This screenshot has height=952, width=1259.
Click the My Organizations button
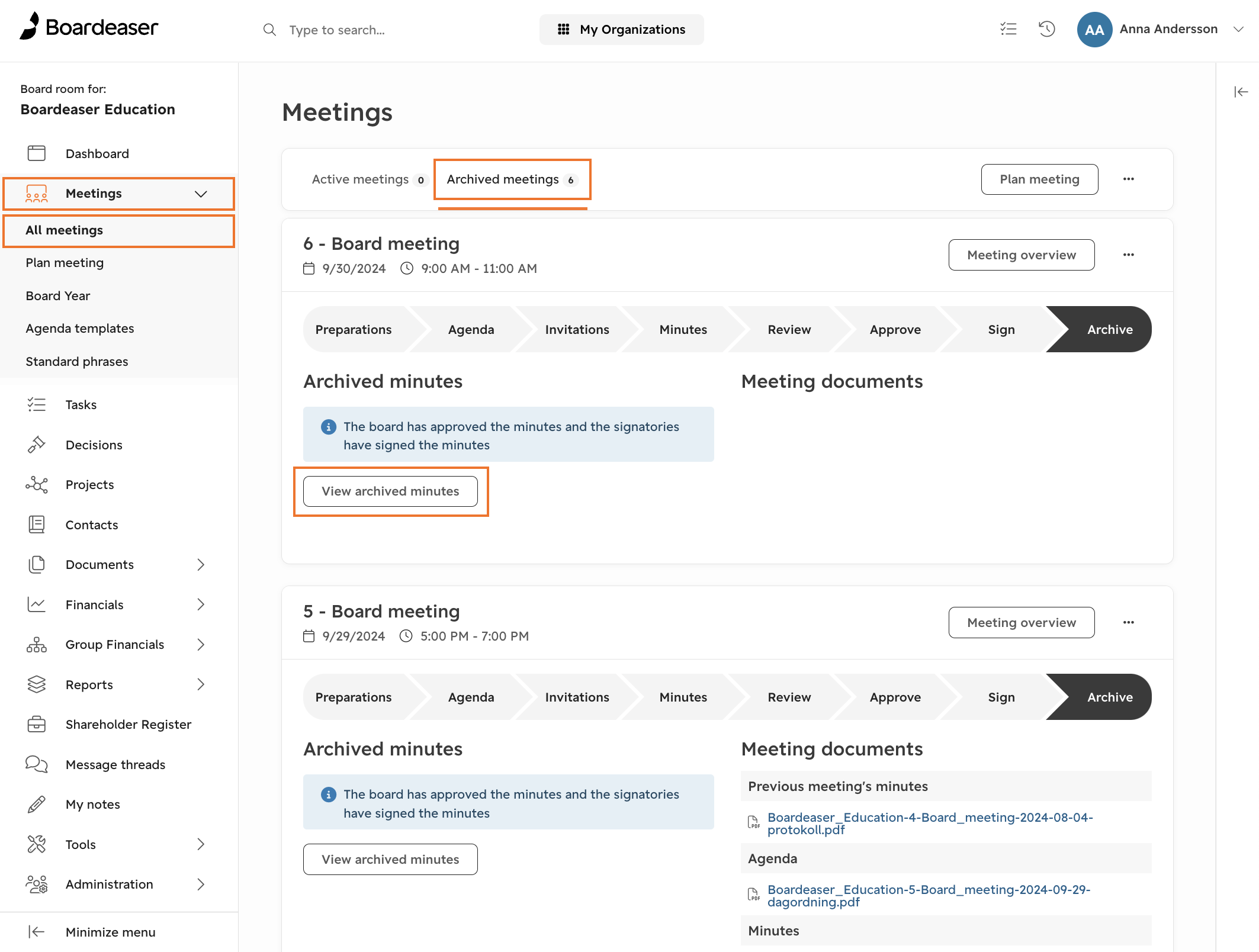pos(621,30)
